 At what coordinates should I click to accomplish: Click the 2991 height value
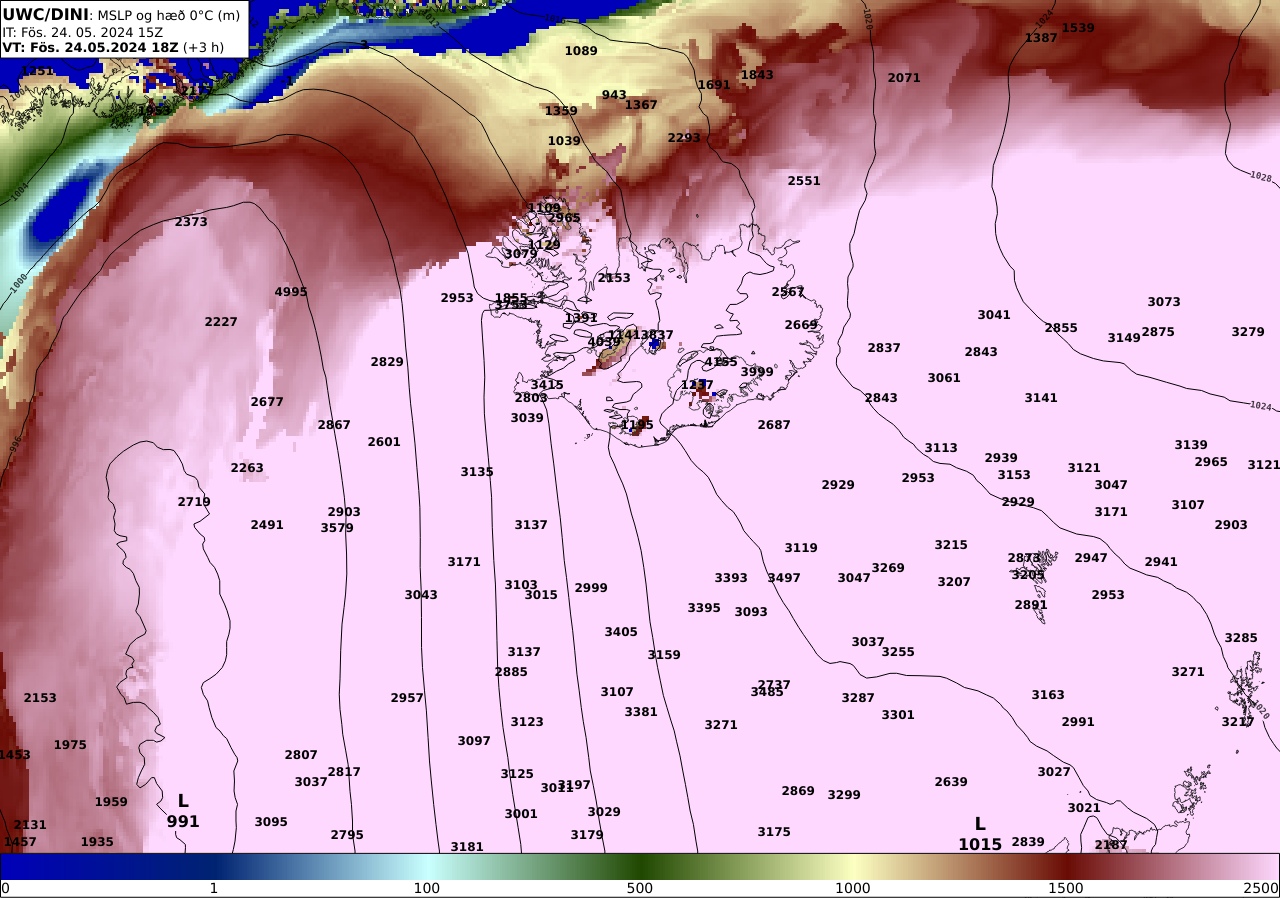pyautogui.click(x=1078, y=722)
